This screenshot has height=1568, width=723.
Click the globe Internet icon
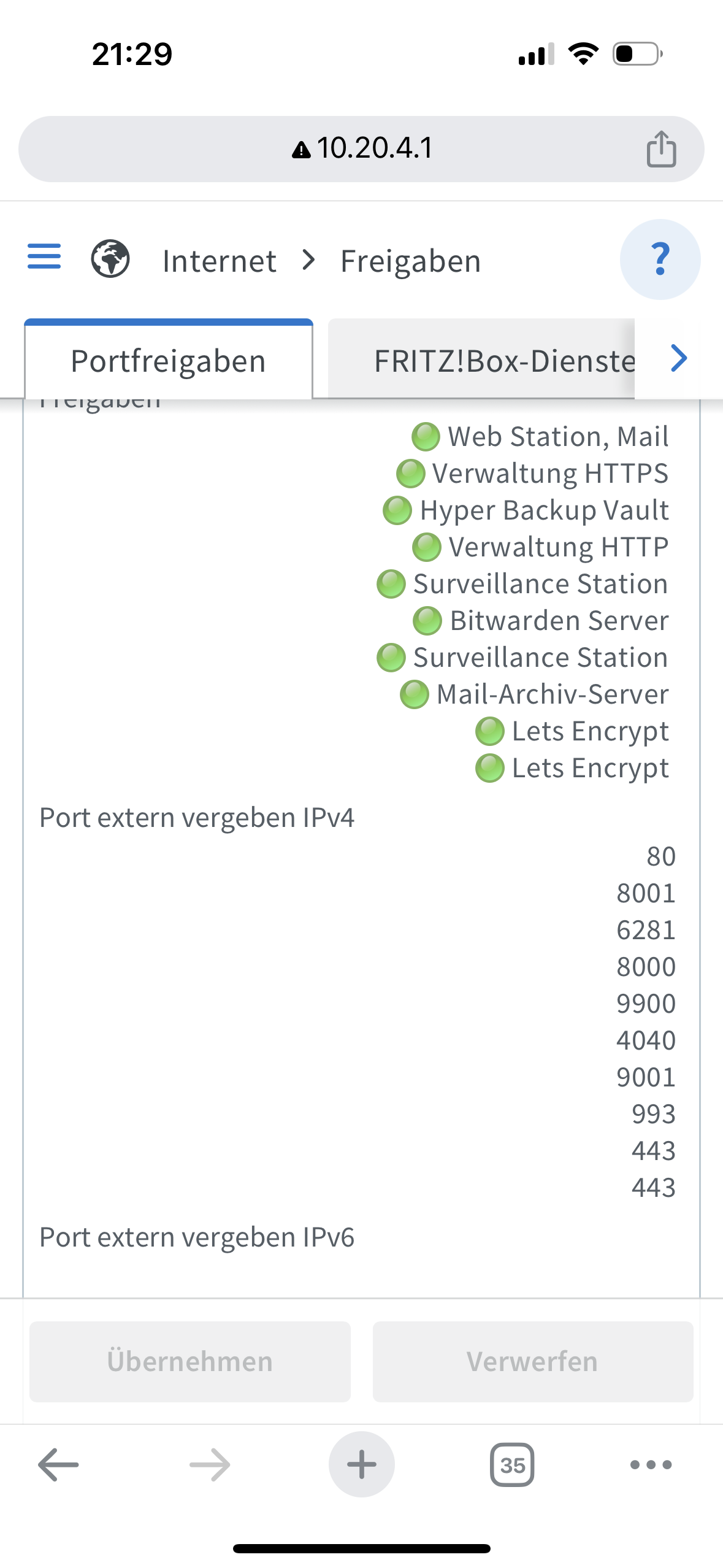click(110, 259)
